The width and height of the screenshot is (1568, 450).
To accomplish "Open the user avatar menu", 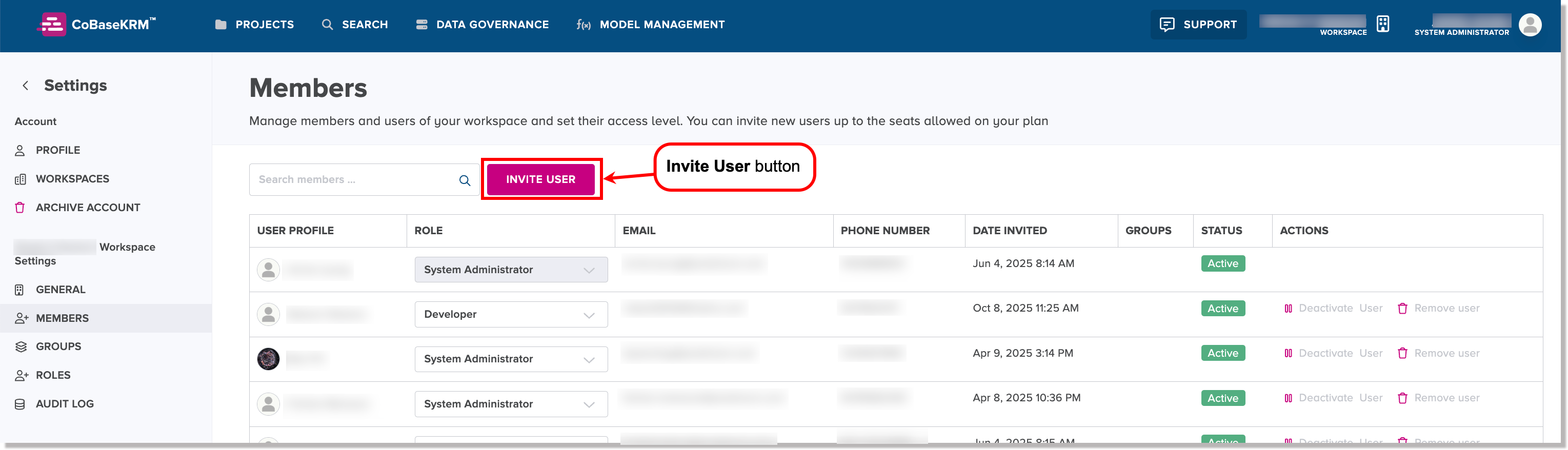I will click(1530, 25).
